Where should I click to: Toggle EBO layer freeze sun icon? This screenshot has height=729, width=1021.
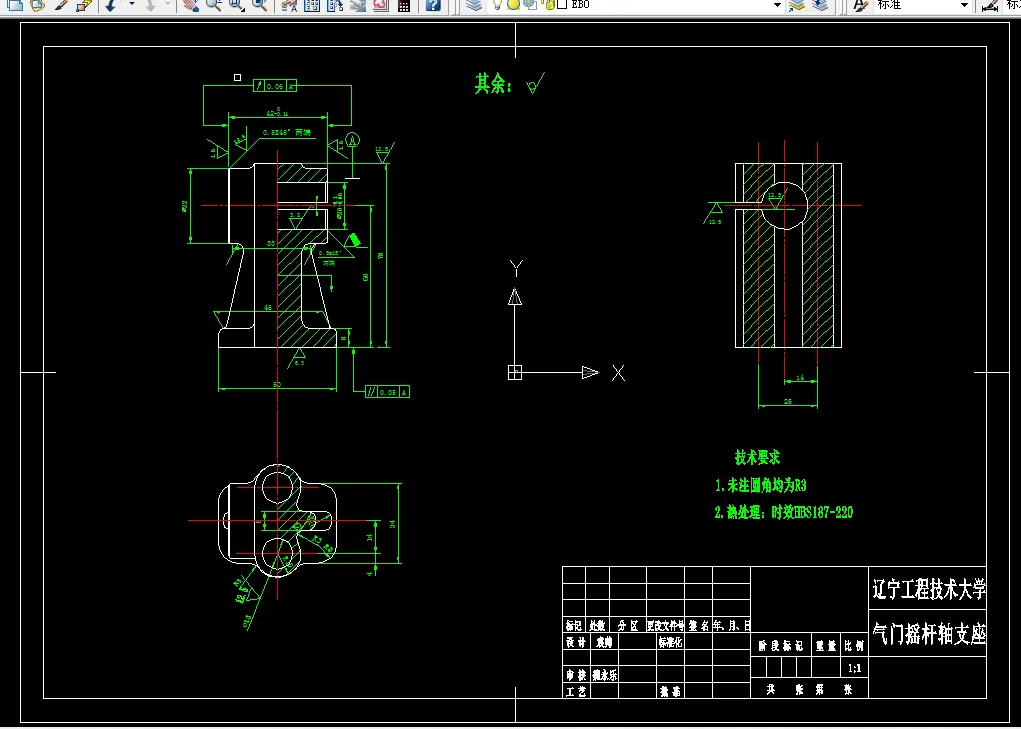[x=514, y=5]
